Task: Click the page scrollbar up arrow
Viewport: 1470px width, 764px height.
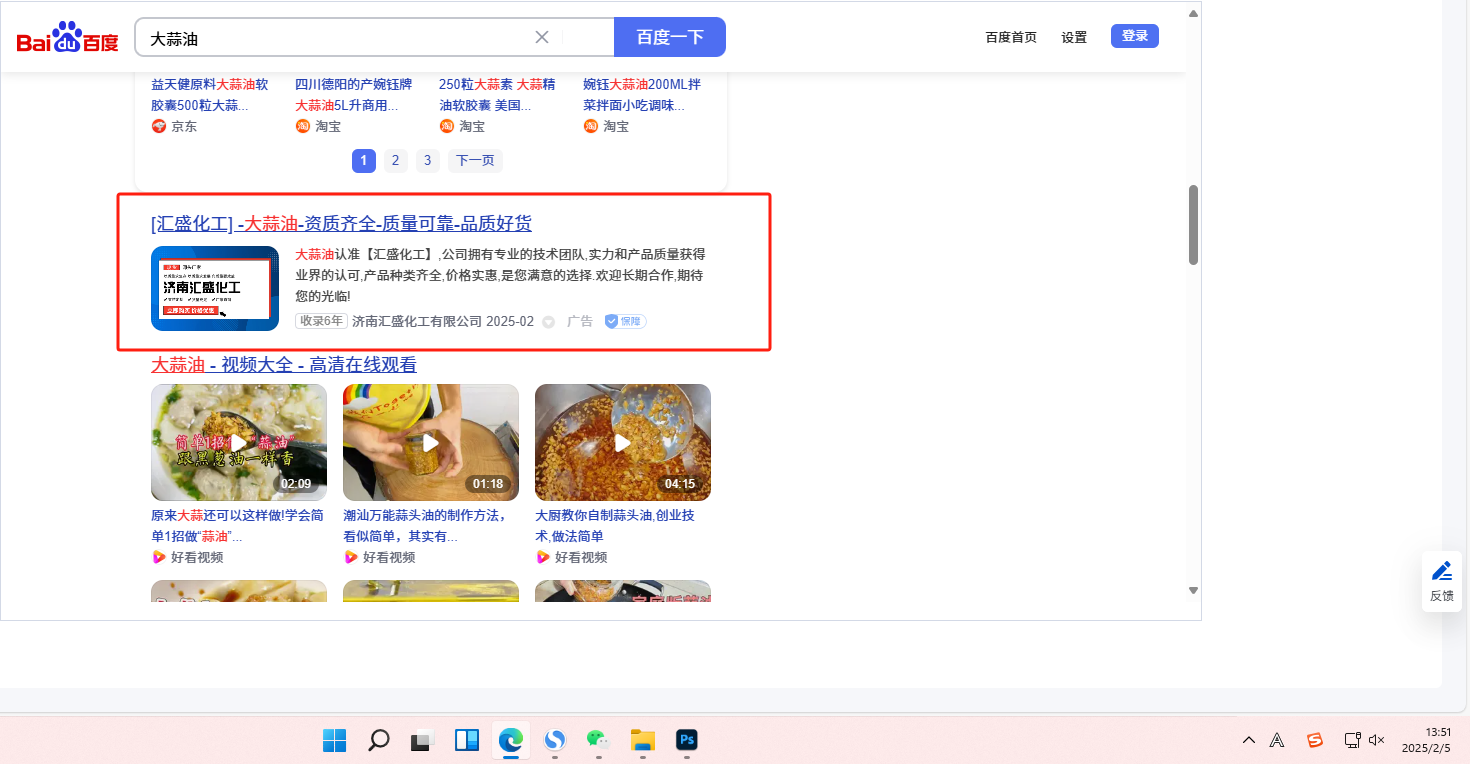Action: coord(1193,14)
